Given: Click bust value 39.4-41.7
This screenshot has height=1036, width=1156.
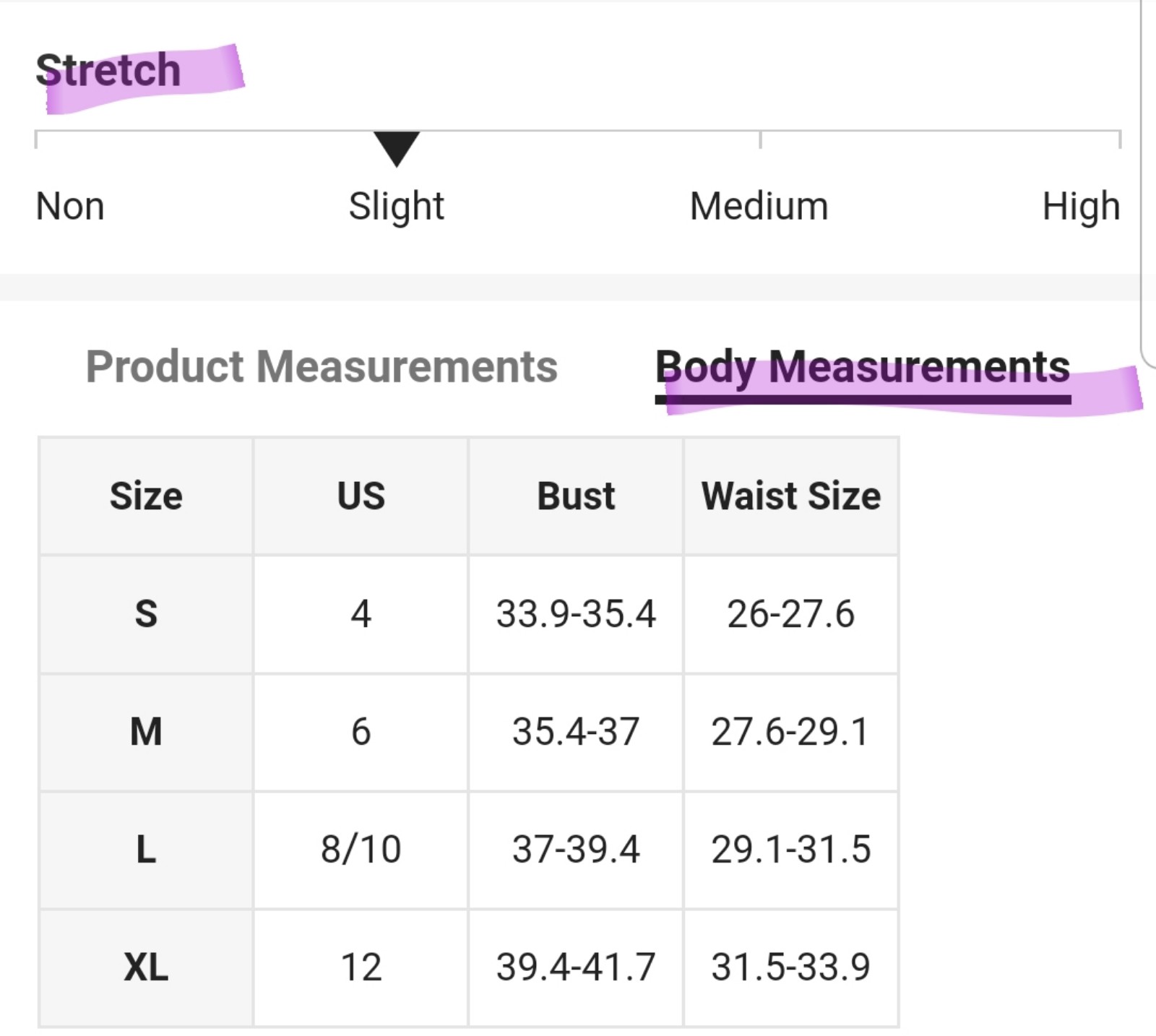Looking at the screenshot, I should pyautogui.click(x=576, y=967).
